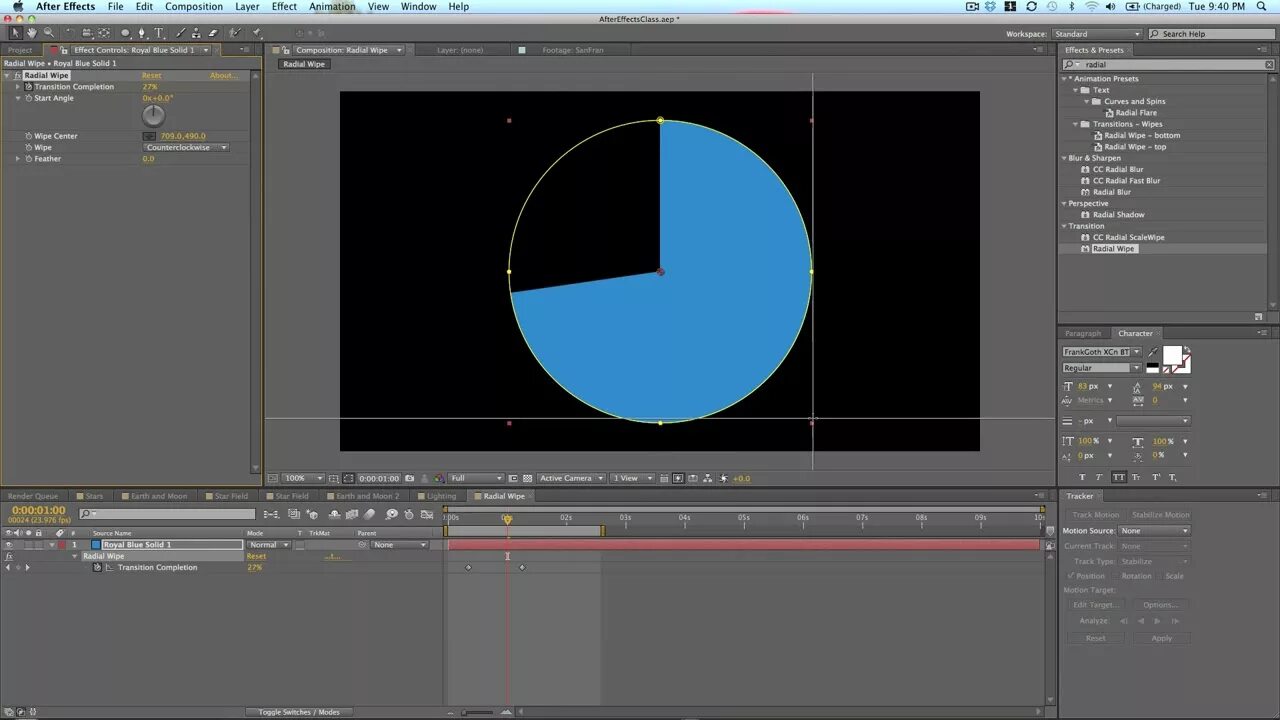
Task: Click the Start Angle dial control
Action: coord(153,115)
